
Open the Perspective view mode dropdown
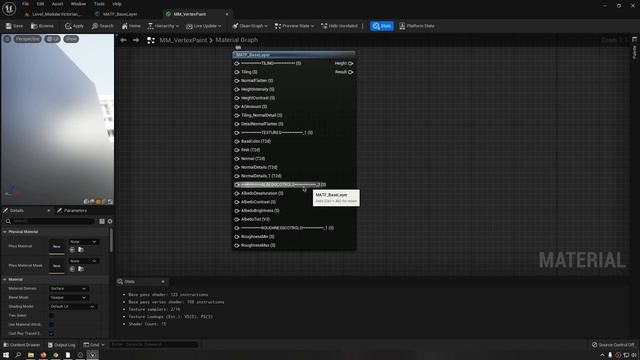tap(28, 39)
